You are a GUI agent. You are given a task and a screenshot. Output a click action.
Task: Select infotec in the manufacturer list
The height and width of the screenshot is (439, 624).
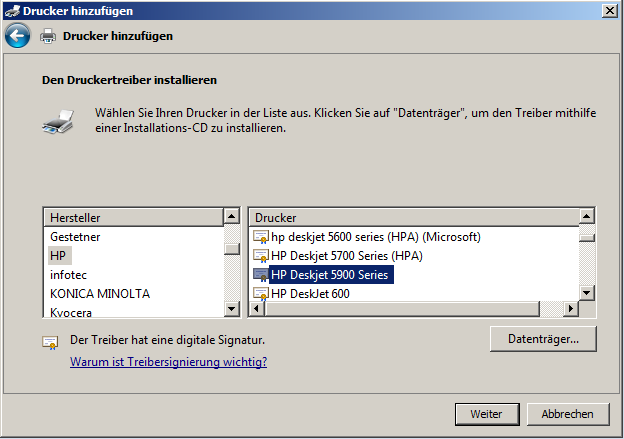pyautogui.click(x=69, y=274)
